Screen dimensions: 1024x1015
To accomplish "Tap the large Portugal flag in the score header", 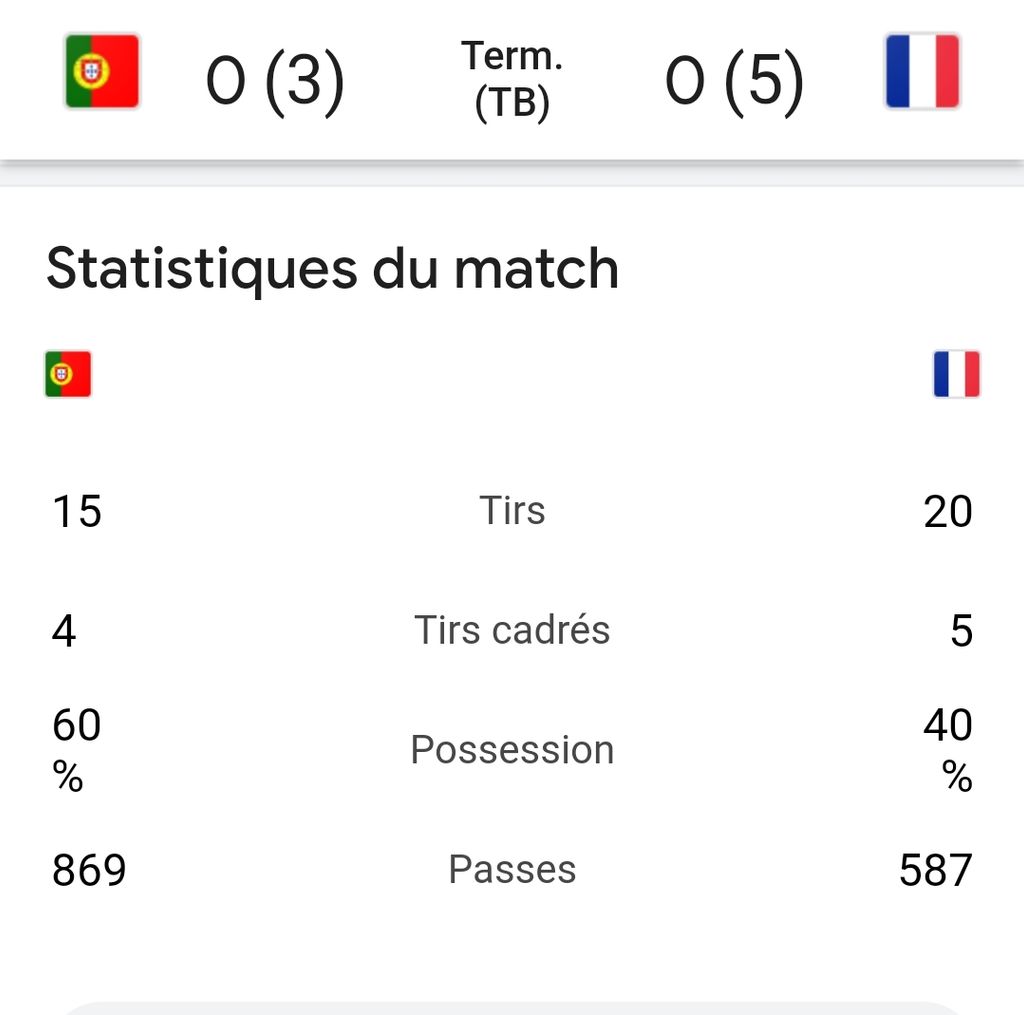I will (x=102, y=71).
